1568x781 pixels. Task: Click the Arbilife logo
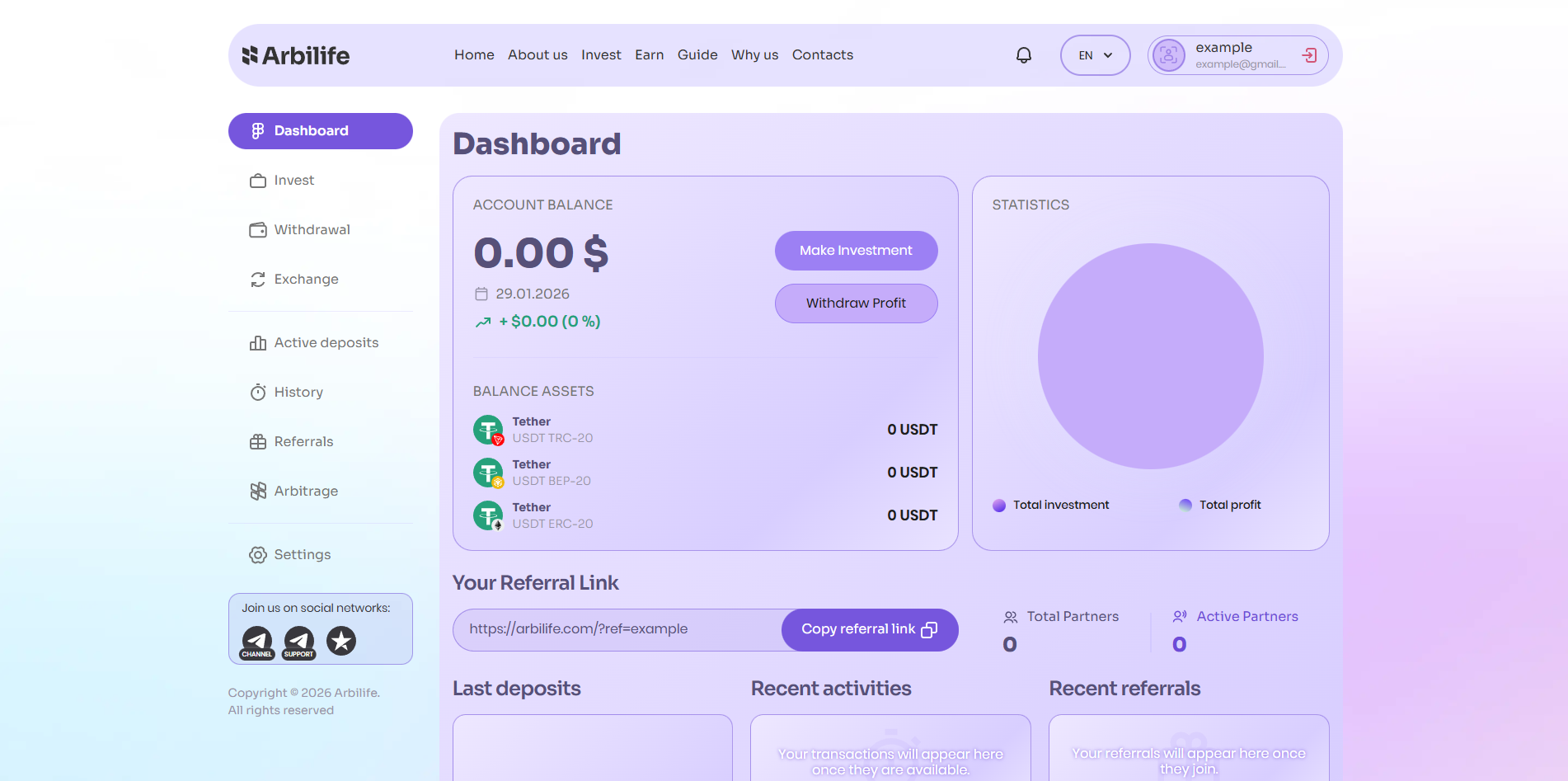click(x=296, y=55)
